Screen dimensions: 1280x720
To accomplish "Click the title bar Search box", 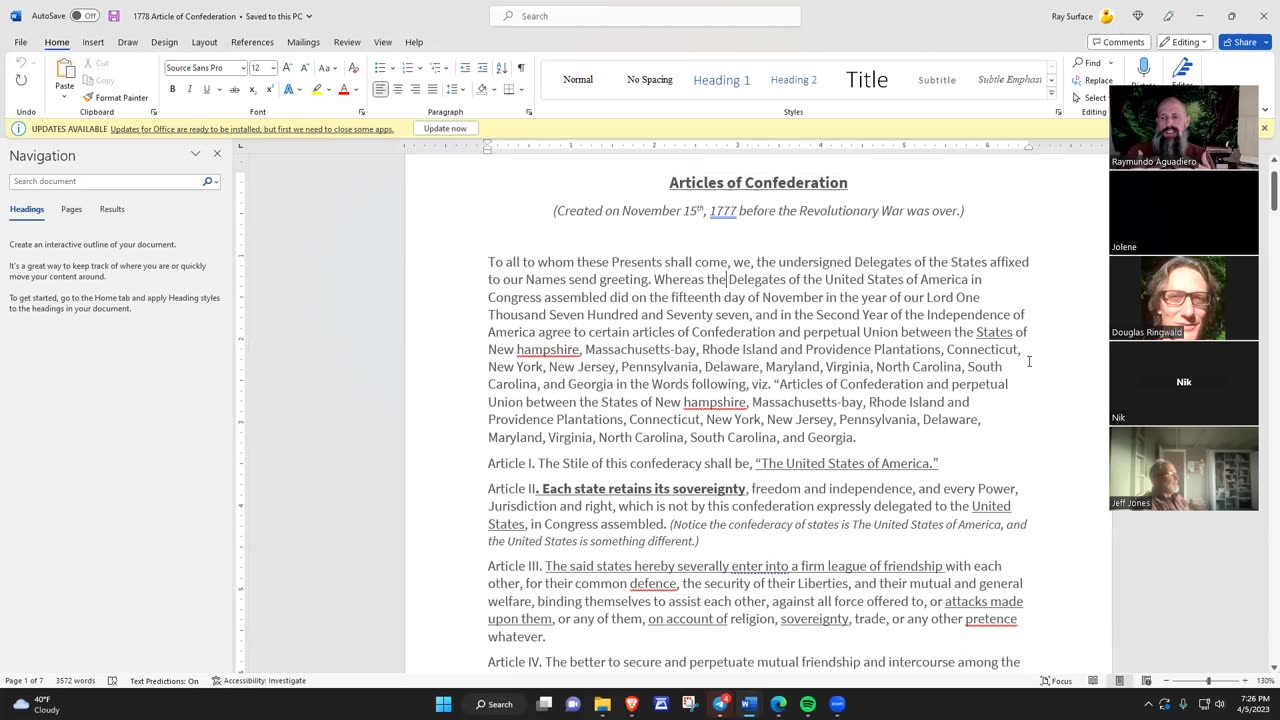I will coord(645,16).
